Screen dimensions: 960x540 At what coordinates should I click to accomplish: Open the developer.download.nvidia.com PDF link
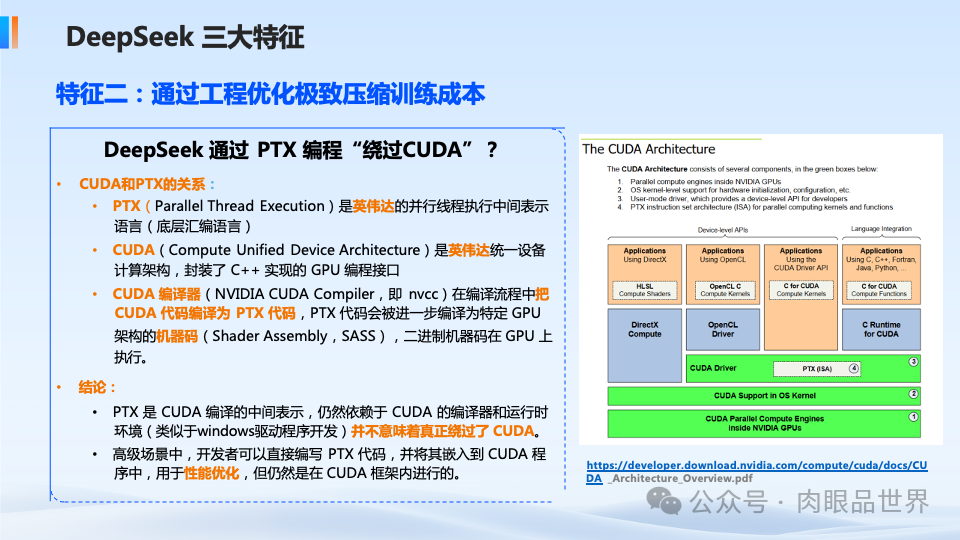[757, 471]
